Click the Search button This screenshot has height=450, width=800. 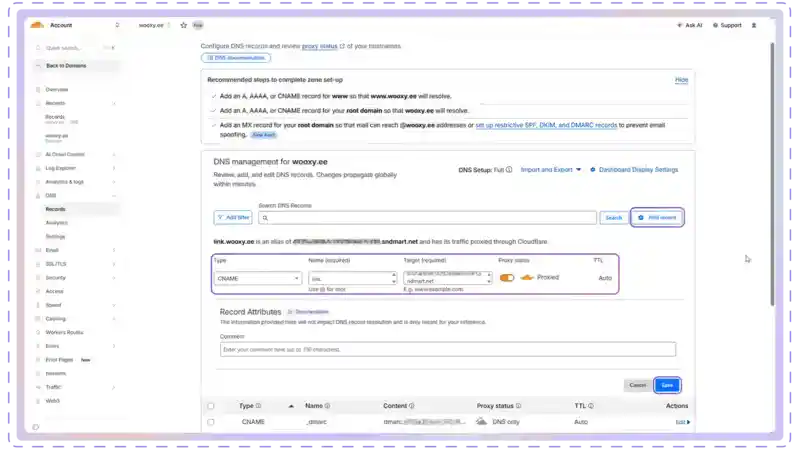click(614, 218)
